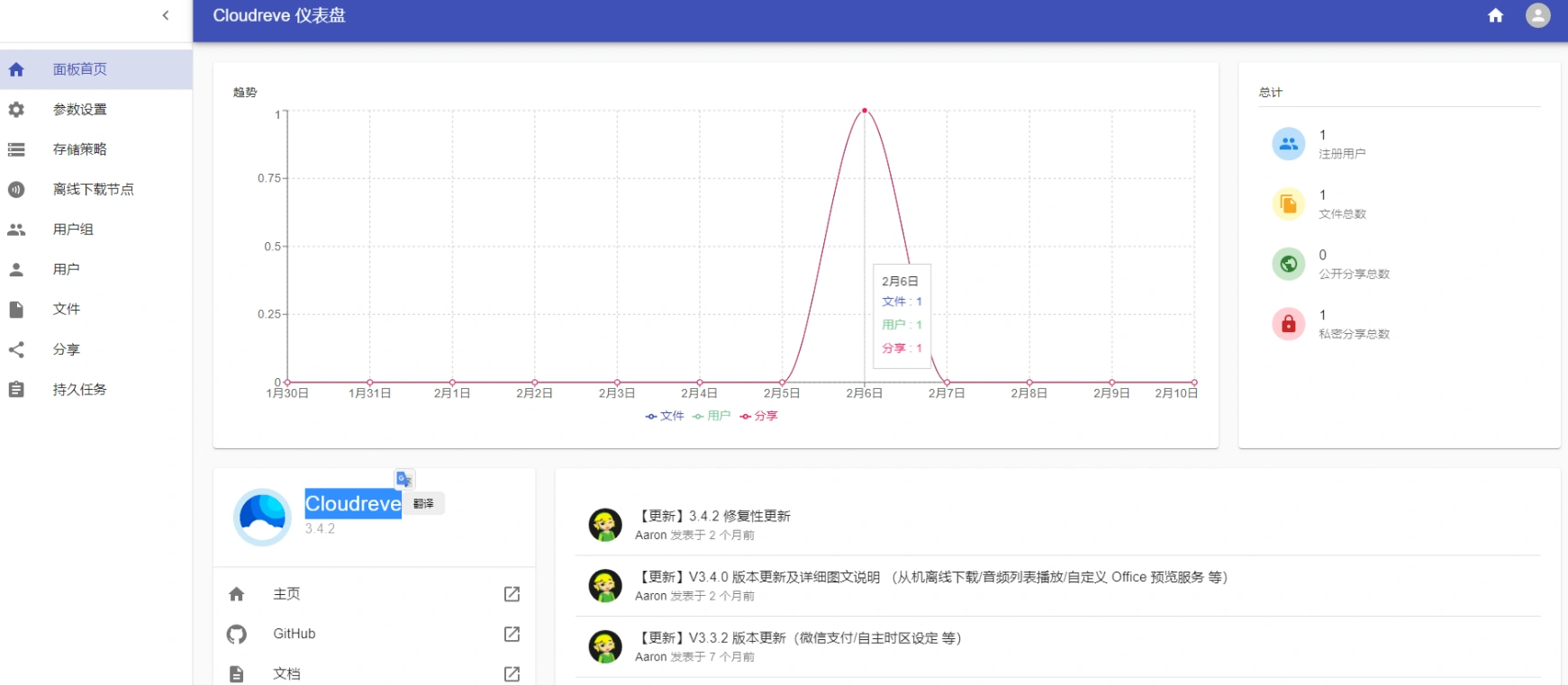The image size is (1568, 685).
Task: Open the user account avatar menu
Action: click(x=1537, y=15)
